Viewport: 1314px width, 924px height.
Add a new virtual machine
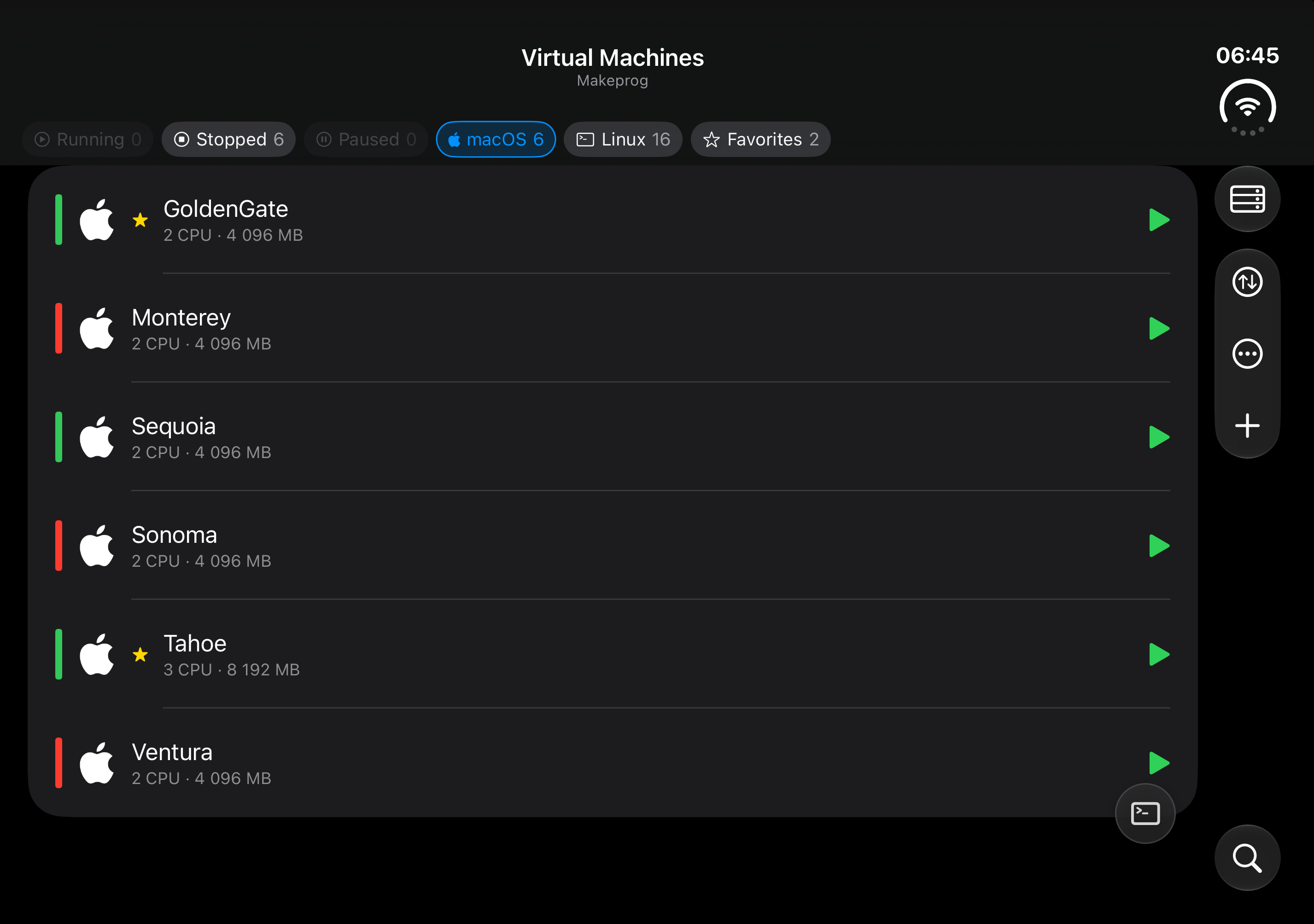(x=1247, y=426)
